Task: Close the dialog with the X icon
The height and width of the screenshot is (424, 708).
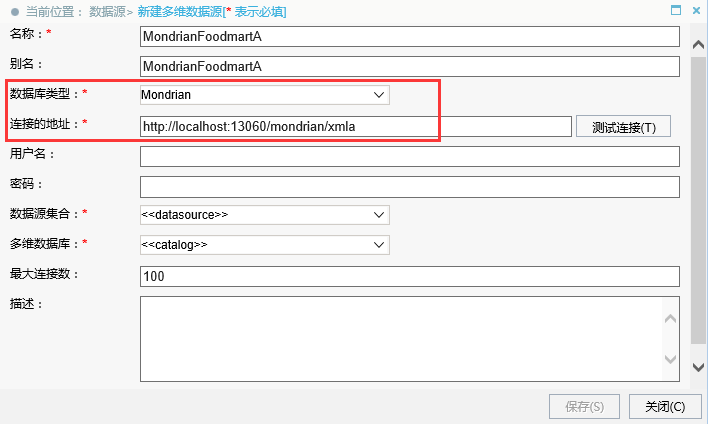Action: coord(696,10)
